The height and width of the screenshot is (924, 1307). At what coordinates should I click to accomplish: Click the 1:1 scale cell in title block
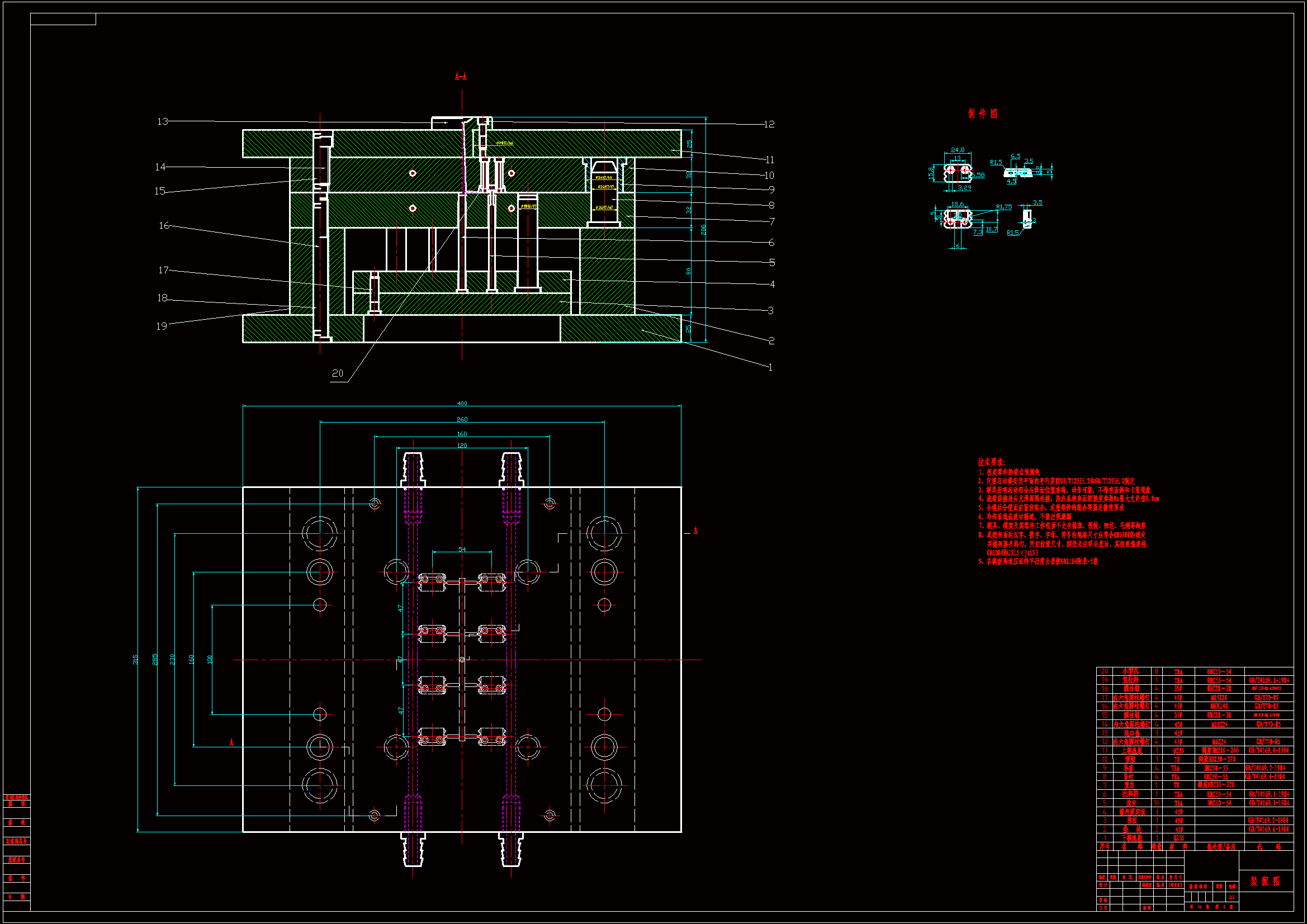(1232, 897)
